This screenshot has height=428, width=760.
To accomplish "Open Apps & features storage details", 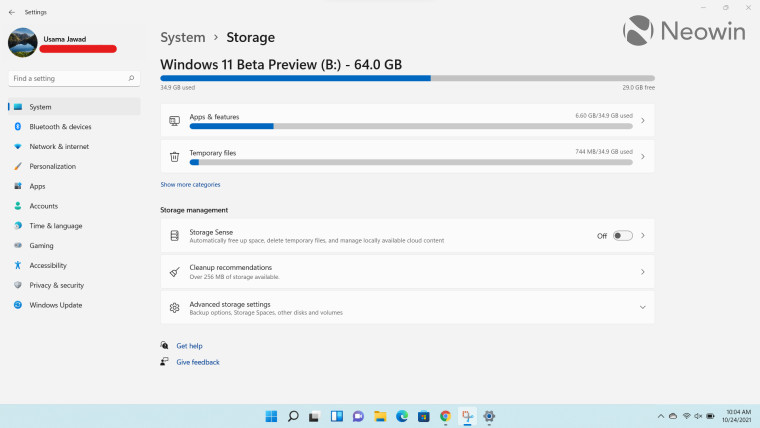I will pyautogui.click(x=408, y=120).
